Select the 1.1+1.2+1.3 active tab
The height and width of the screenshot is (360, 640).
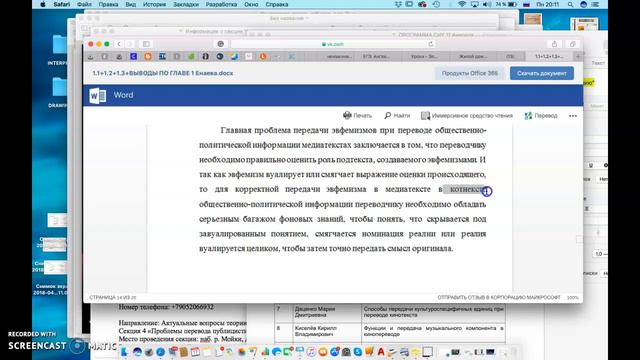tap(549, 56)
